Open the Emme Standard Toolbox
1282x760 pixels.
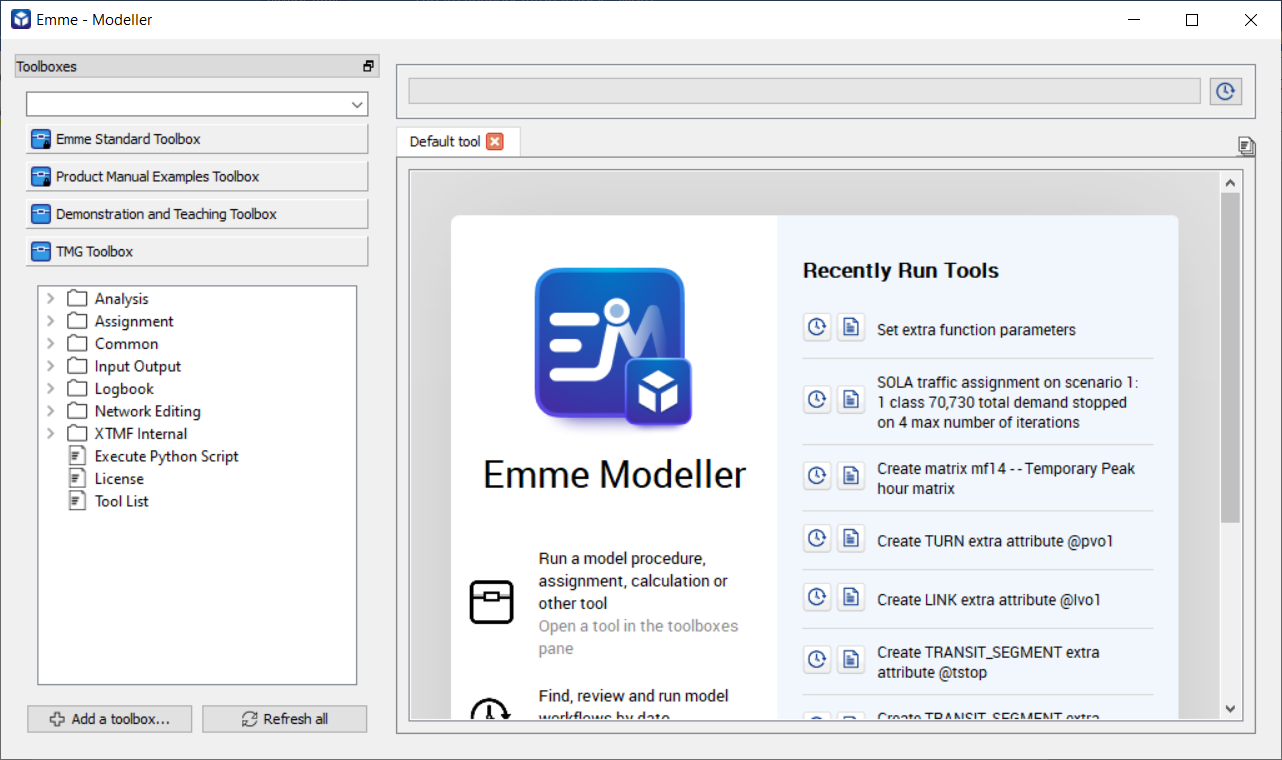pos(197,139)
